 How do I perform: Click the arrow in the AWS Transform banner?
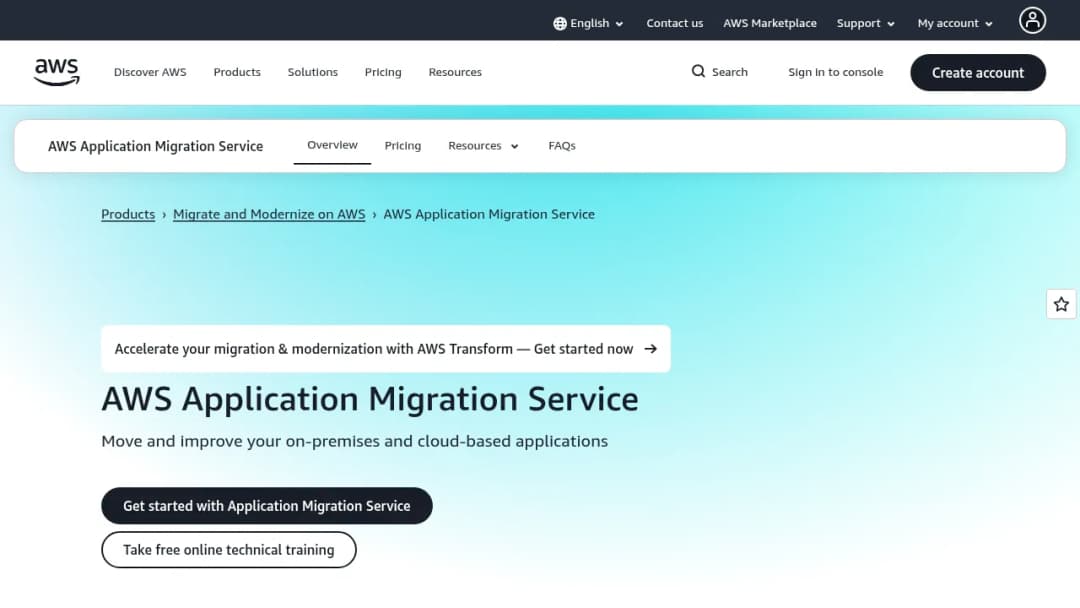[x=650, y=349]
